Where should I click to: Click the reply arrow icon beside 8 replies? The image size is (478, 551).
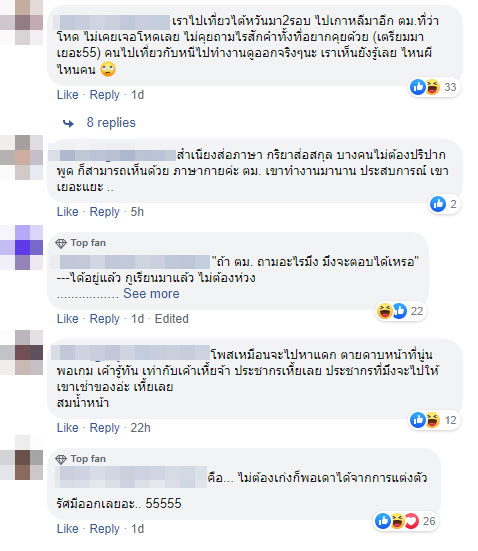pos(68,123)
